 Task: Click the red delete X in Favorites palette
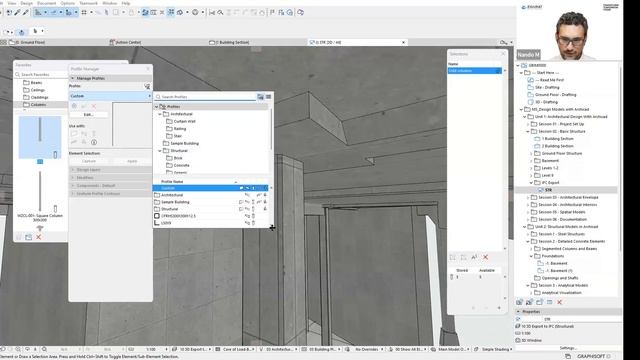point(39,237)
